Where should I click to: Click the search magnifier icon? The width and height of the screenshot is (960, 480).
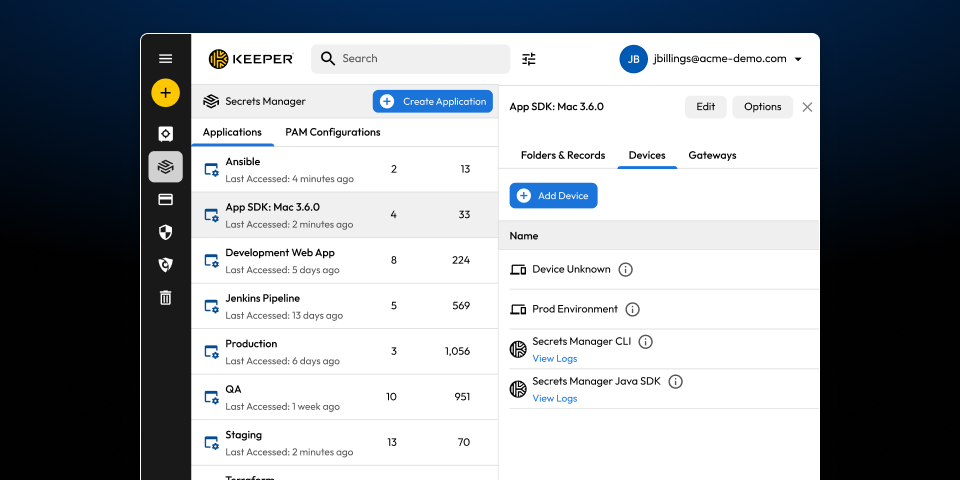[x=328, y=59]
